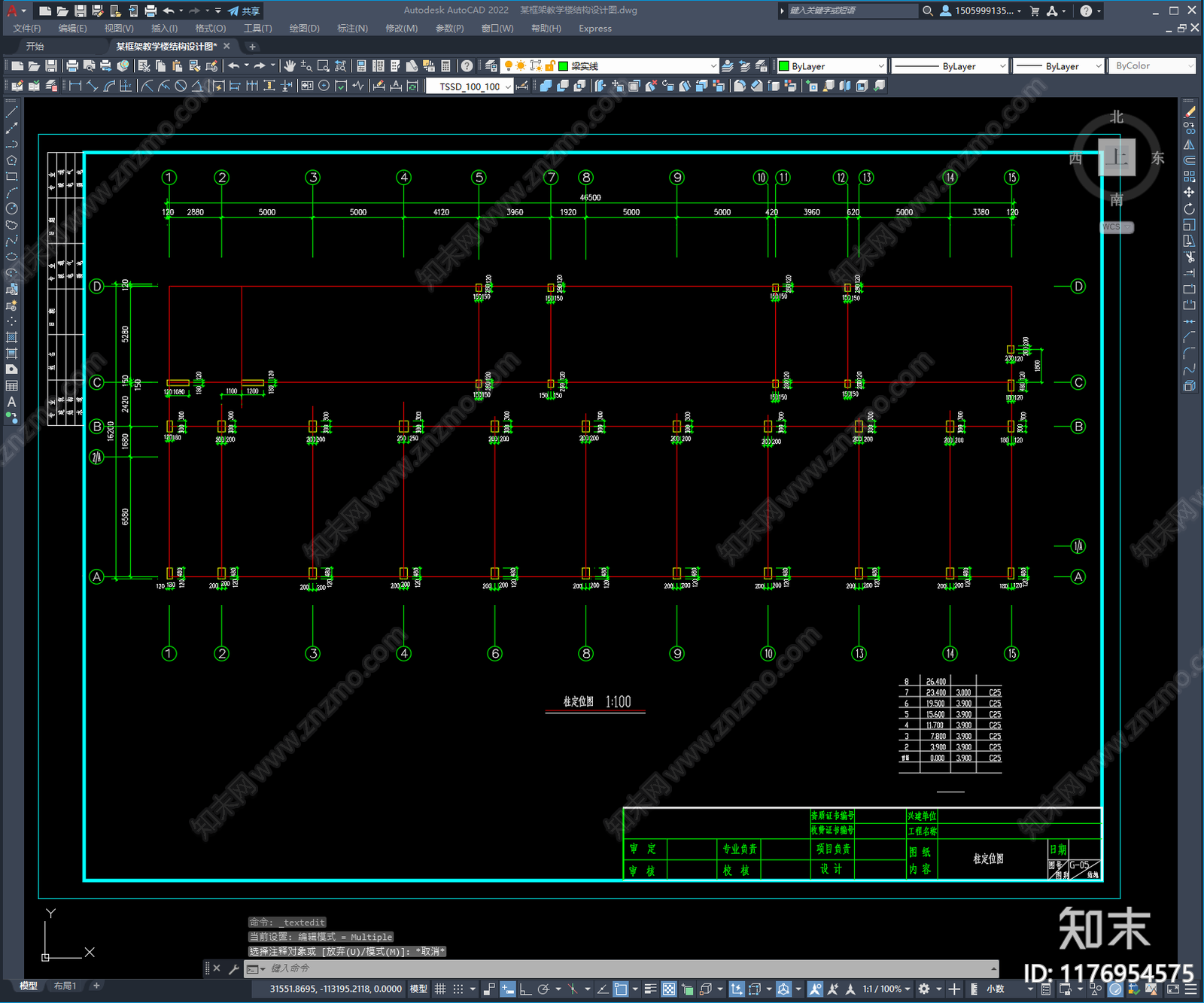Click the Save icon in the quick access toolbar

point(80,11)
